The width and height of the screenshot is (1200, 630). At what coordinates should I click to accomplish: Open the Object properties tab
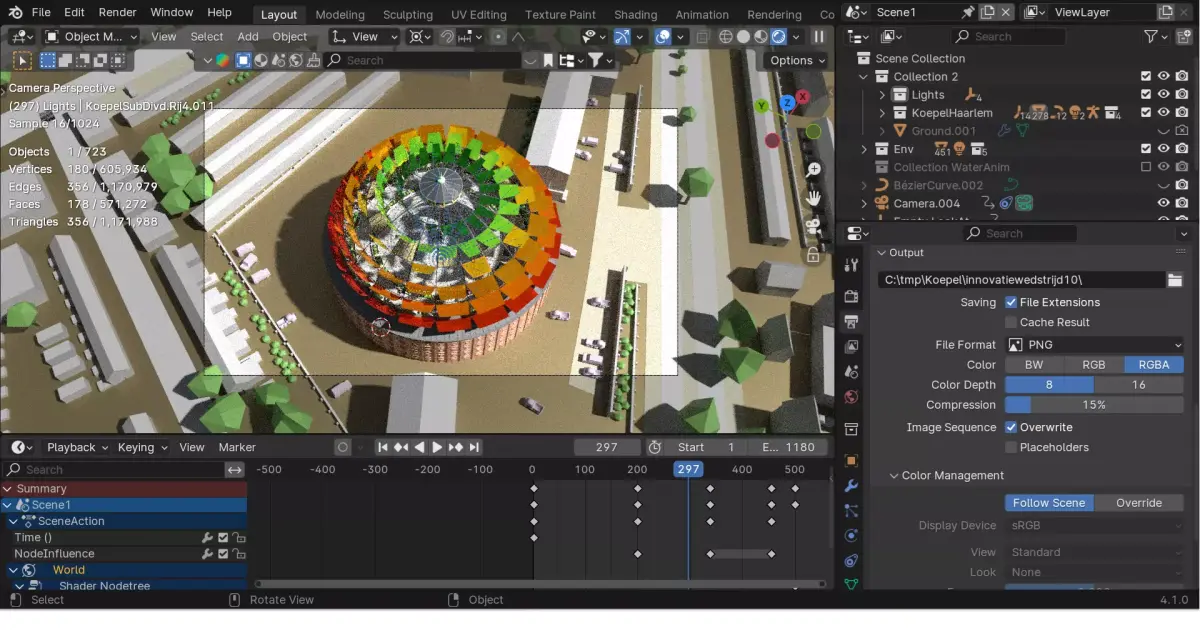pos(851,461)
